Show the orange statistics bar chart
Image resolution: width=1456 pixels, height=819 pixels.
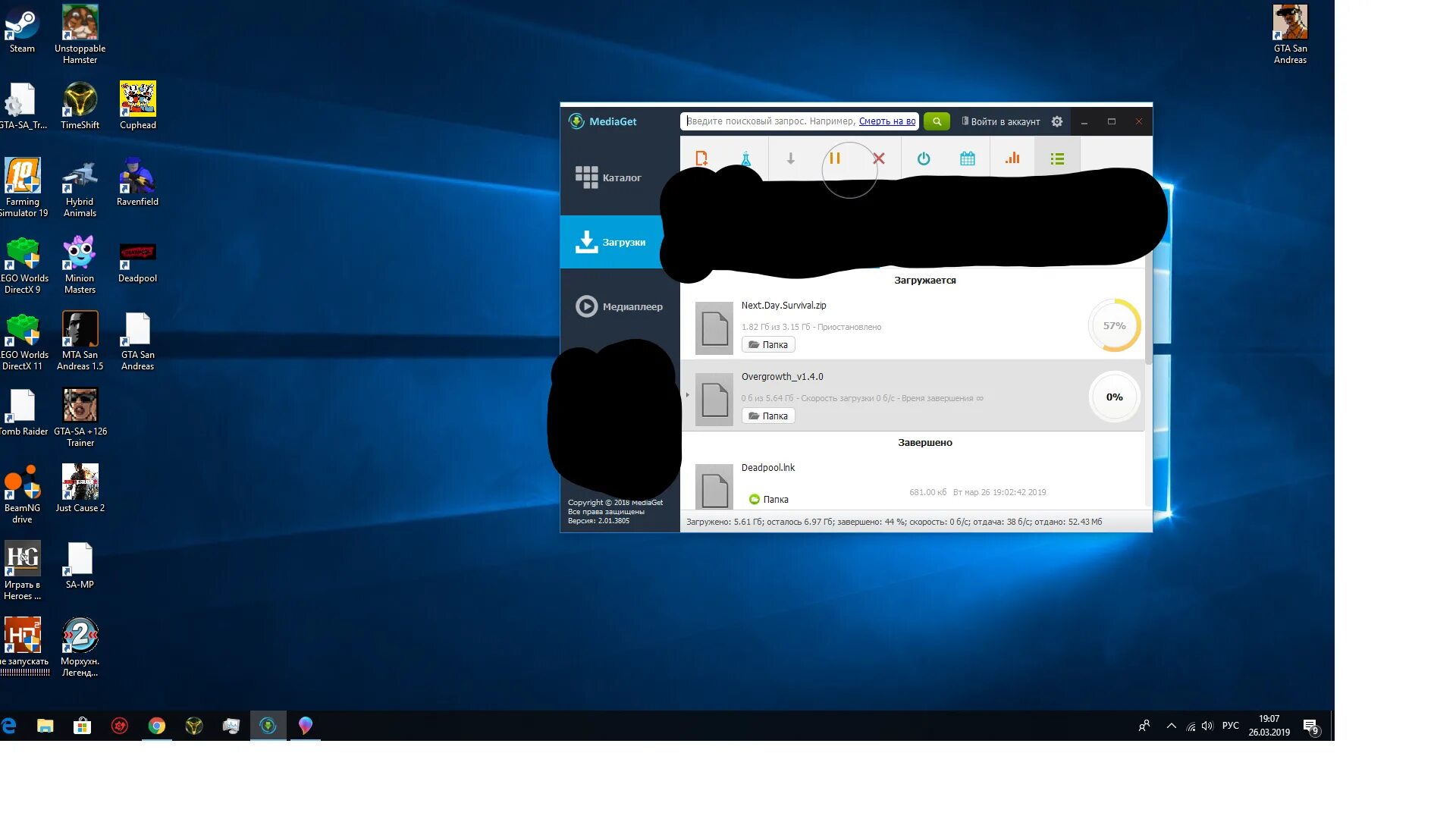pos(1012,158)
